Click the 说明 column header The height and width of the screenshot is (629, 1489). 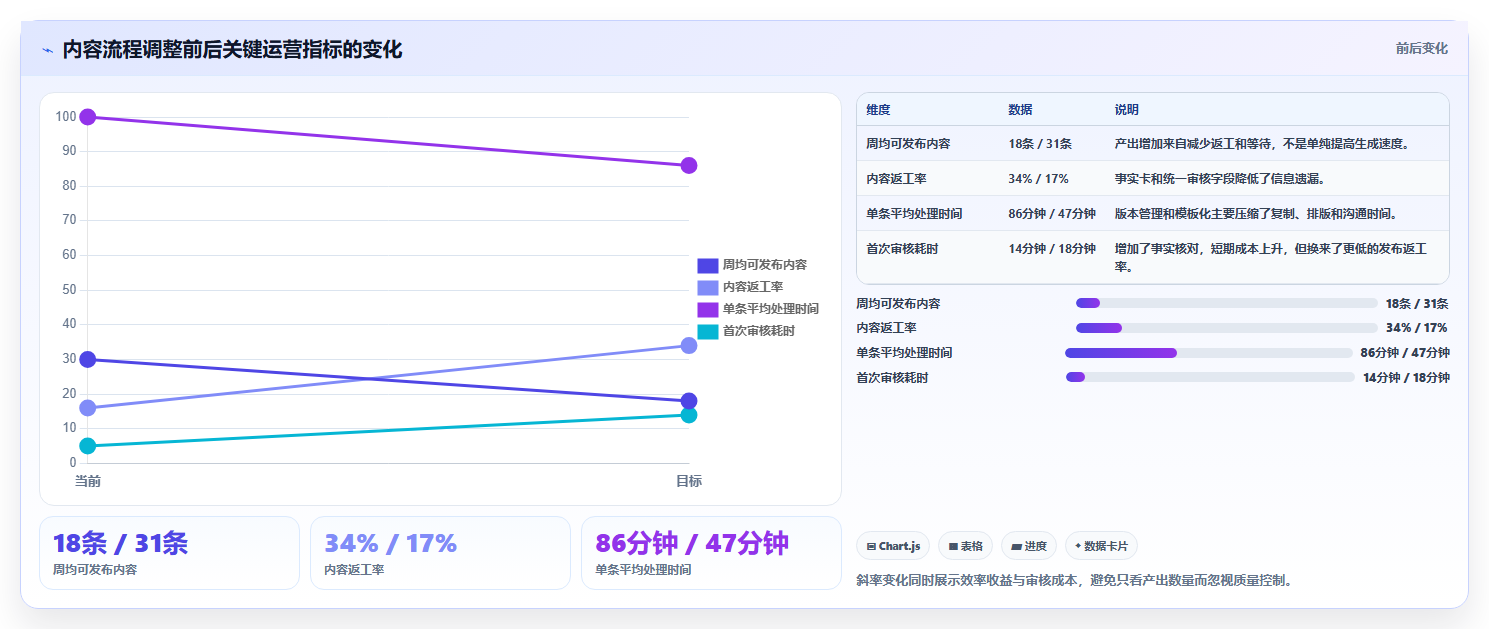click(1127, 109)
